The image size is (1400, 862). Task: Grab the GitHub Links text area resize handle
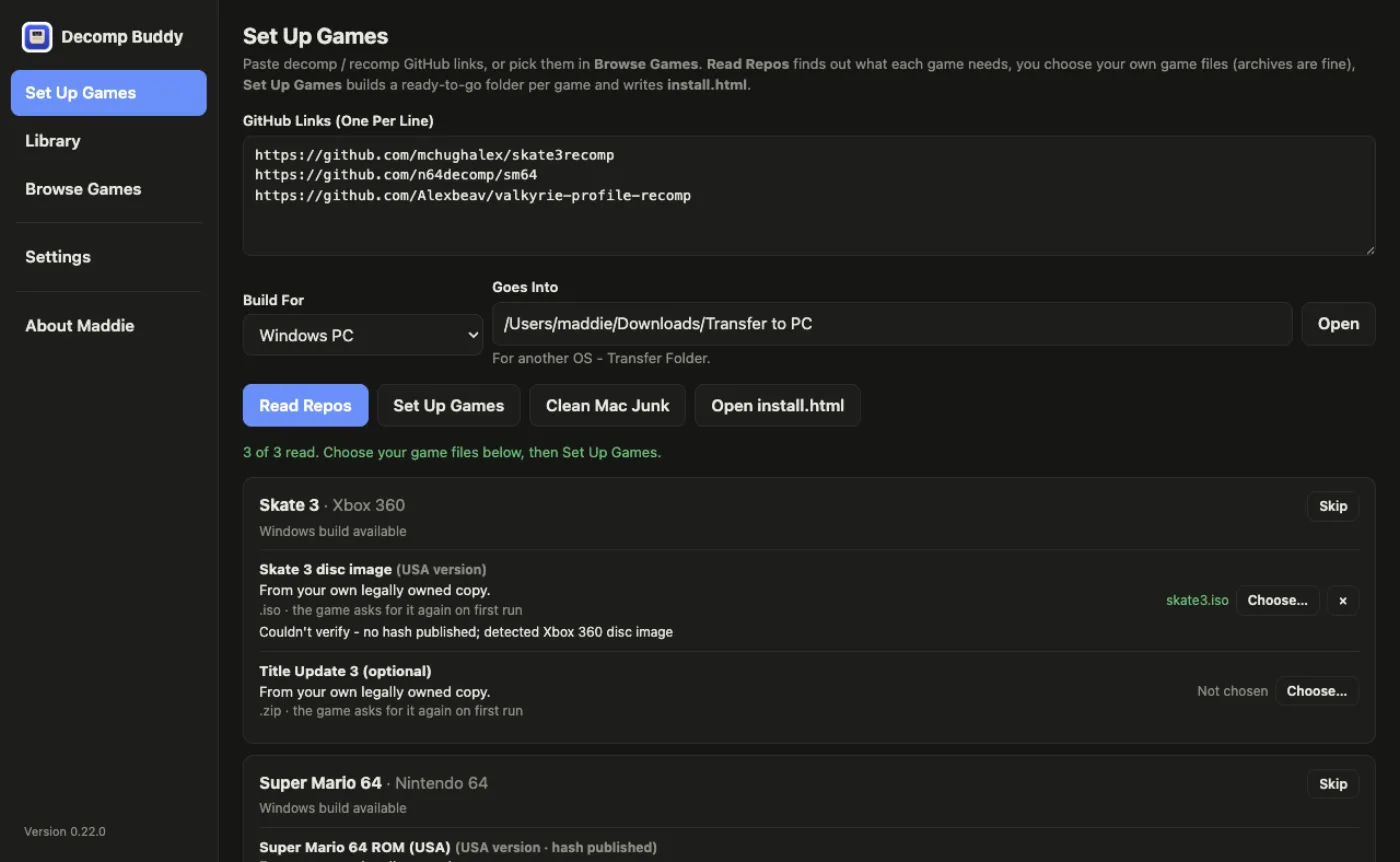point(1369,250)
